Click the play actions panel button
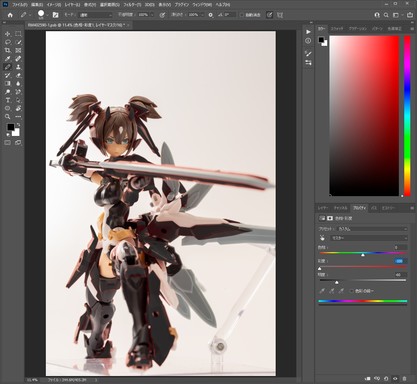417x384 pixels. (x=308, y=32)
